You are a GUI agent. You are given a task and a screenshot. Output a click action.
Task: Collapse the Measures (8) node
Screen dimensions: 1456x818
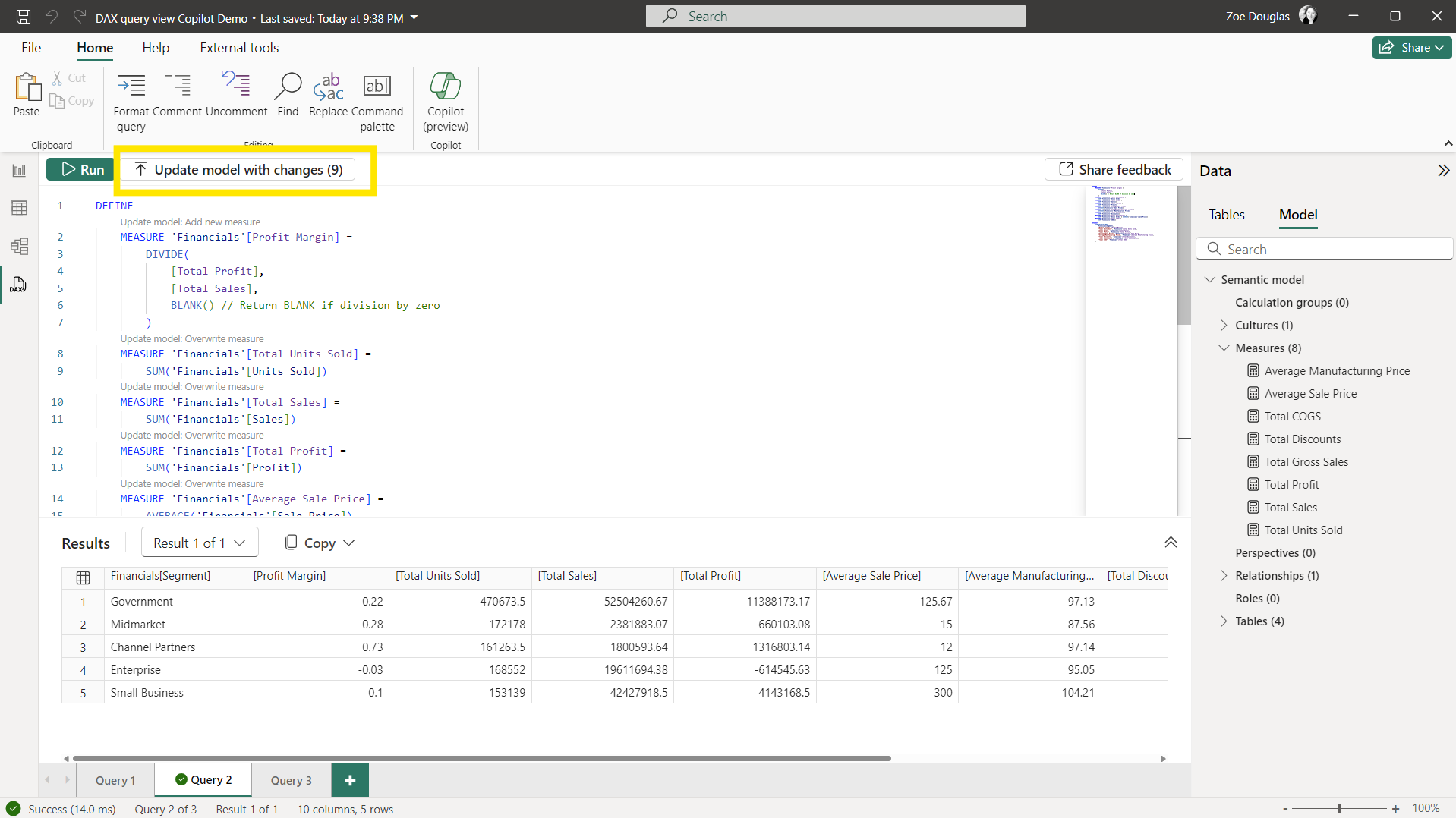click(x=1224, y=348)
